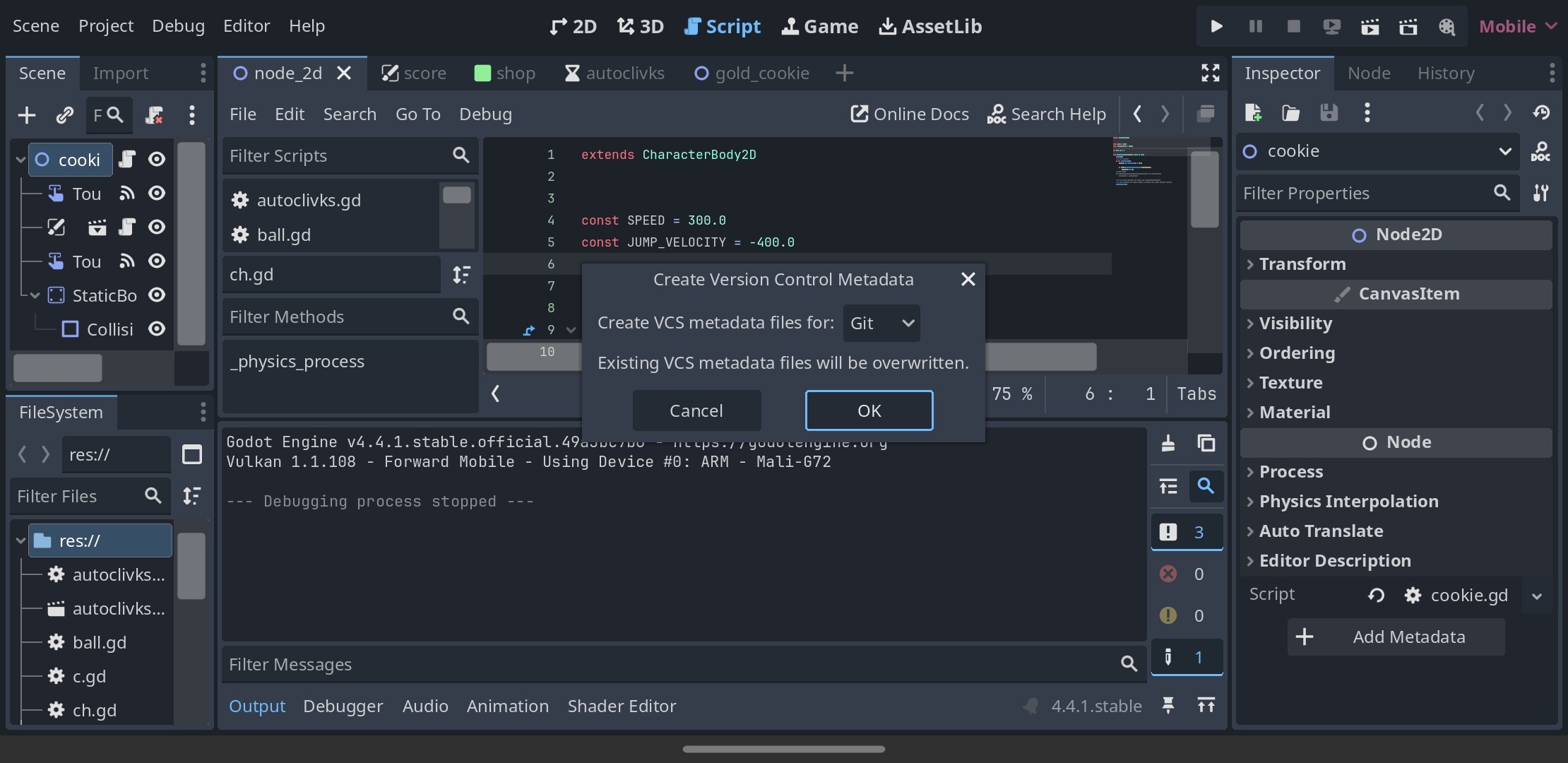Run the current scene clapper icon

(1370, 27)
